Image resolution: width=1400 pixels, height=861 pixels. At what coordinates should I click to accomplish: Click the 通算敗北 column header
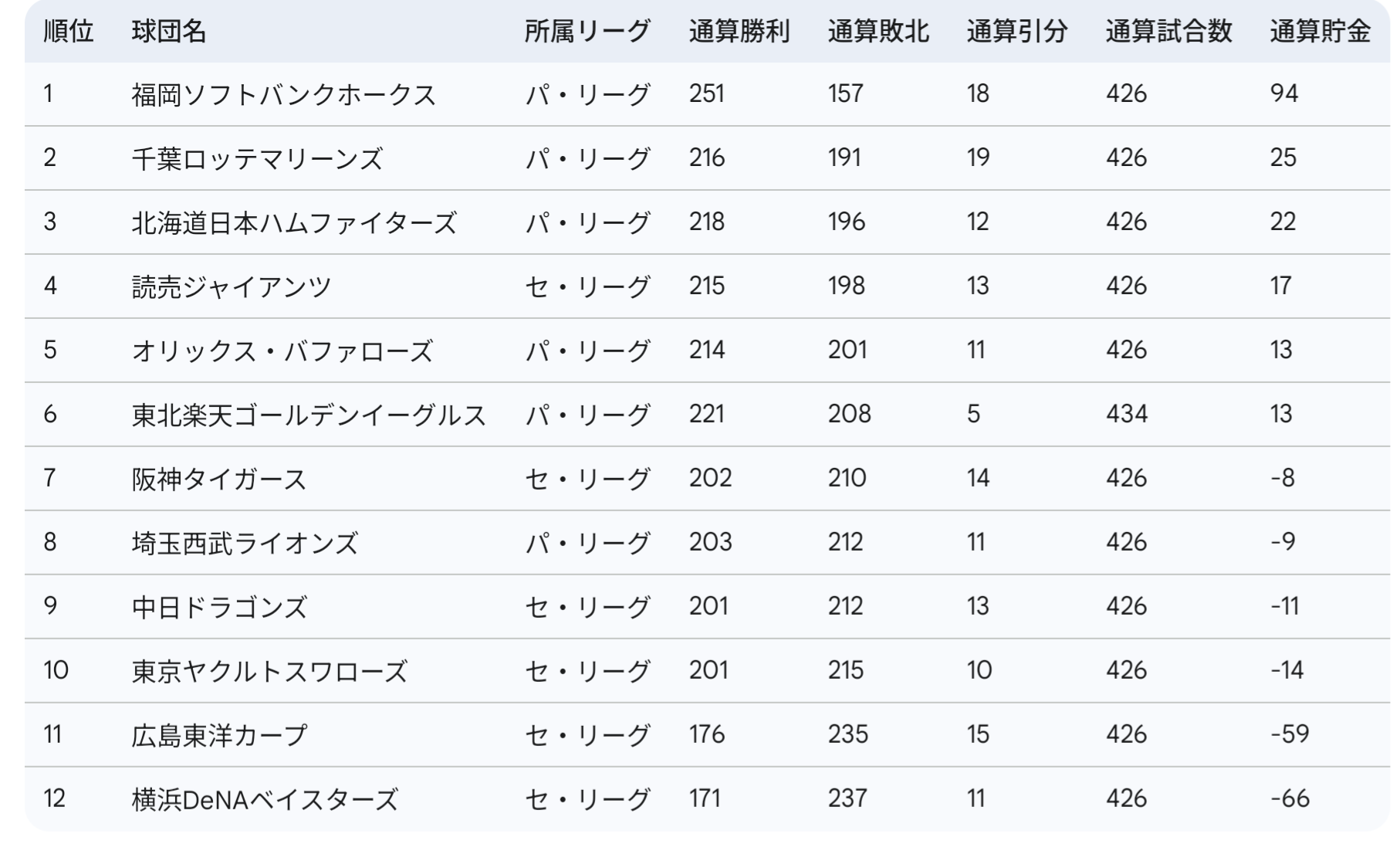[x=878, y=32]
